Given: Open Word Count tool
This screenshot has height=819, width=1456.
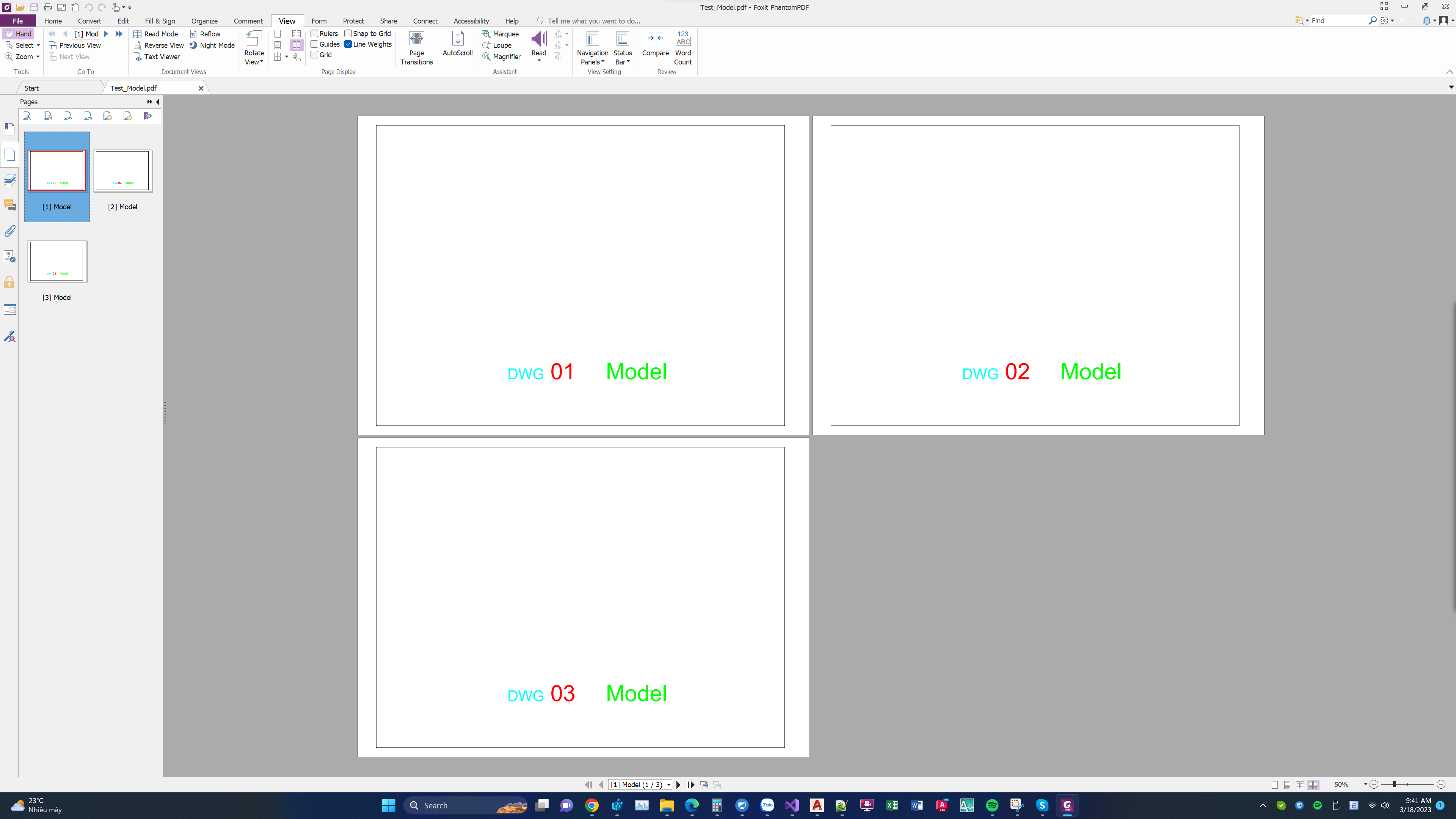Looking at the screenshot, I should pyautogui.click(x=682, y=48).
